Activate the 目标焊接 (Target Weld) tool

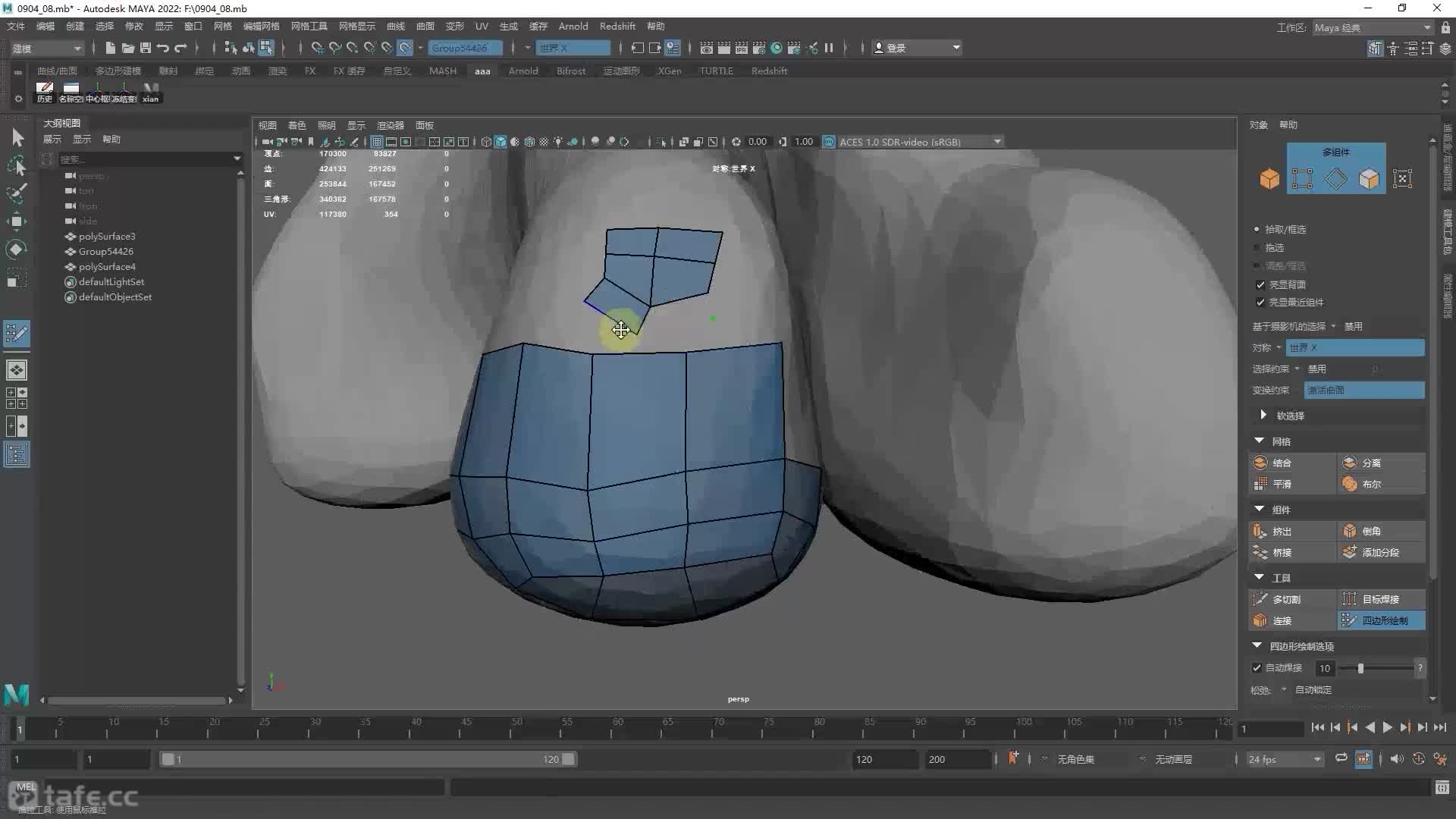1382,599
